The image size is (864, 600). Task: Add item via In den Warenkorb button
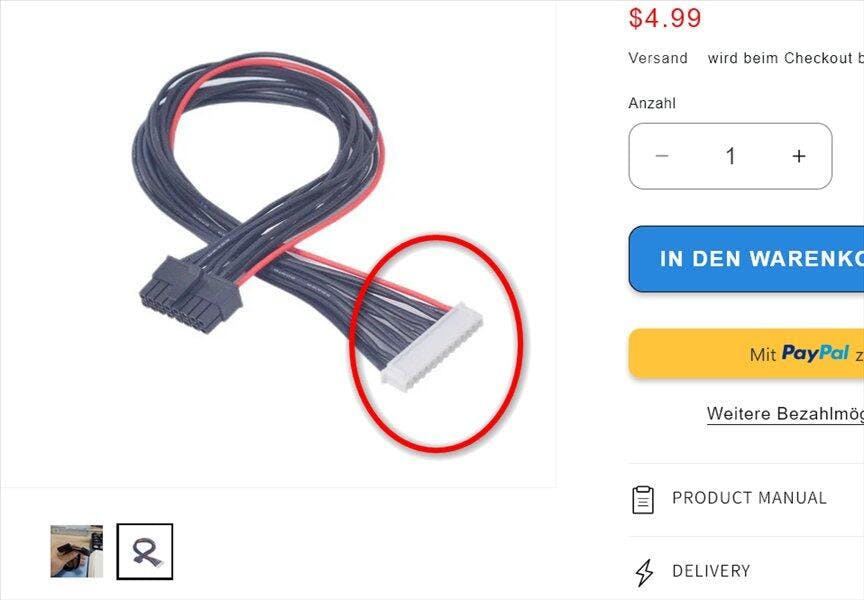point(746,258)
